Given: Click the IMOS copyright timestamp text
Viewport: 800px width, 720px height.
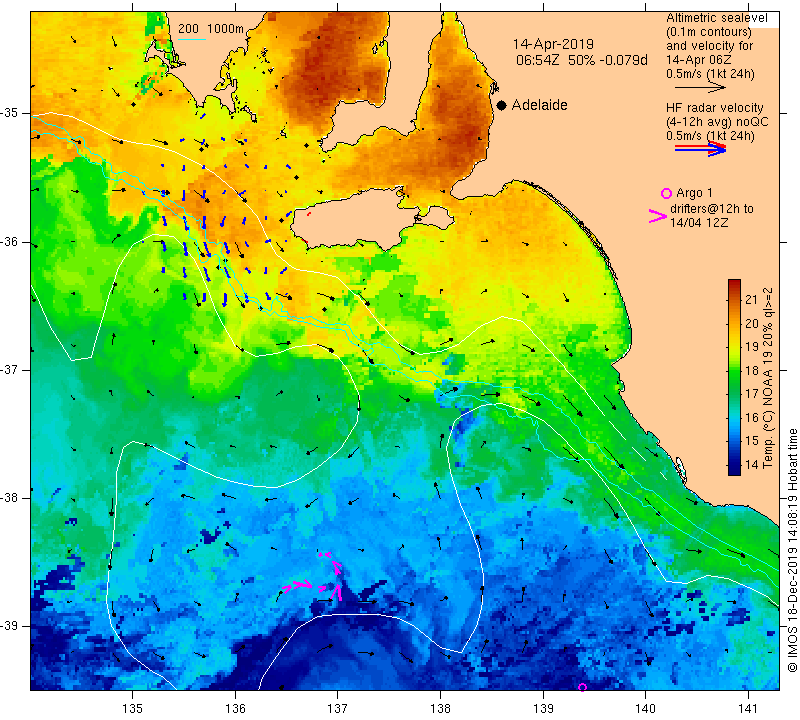Looking at the screenshot, I should coord(792,550).
